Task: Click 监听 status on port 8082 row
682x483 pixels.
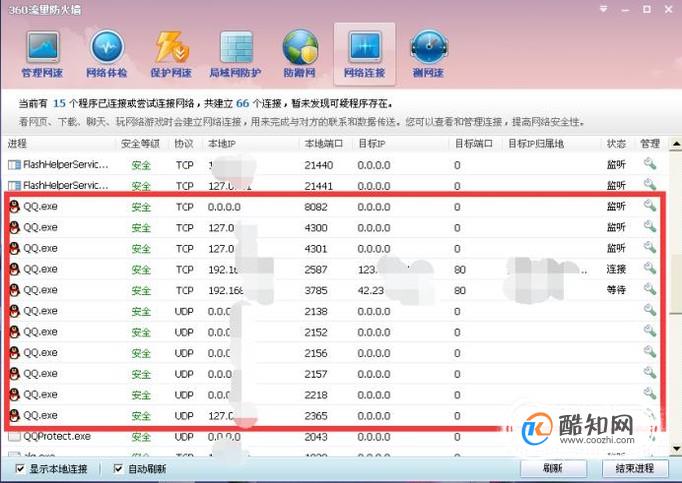Action: (x=616, y=206)
